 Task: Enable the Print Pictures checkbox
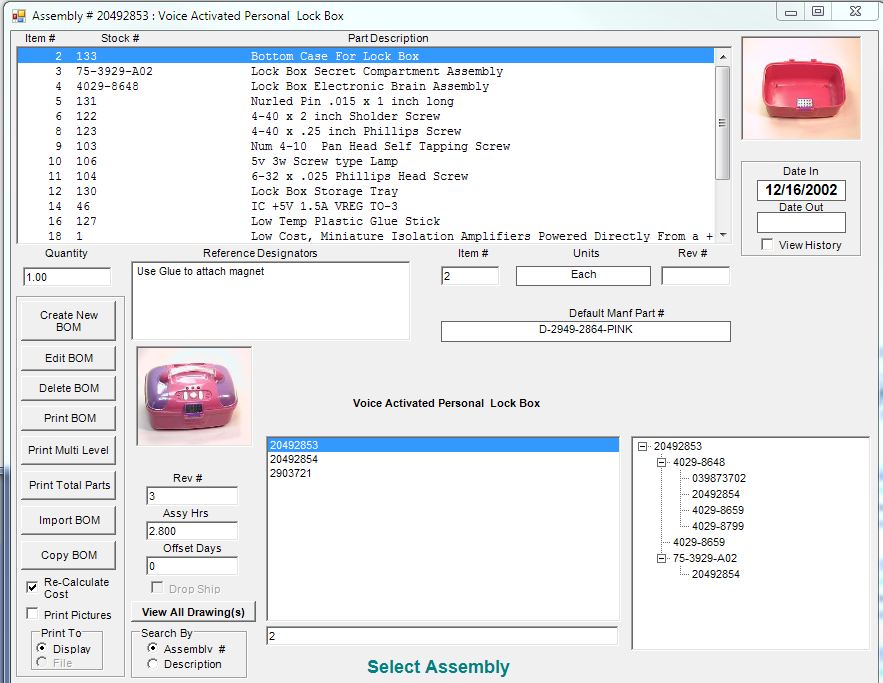coord(32,614)
